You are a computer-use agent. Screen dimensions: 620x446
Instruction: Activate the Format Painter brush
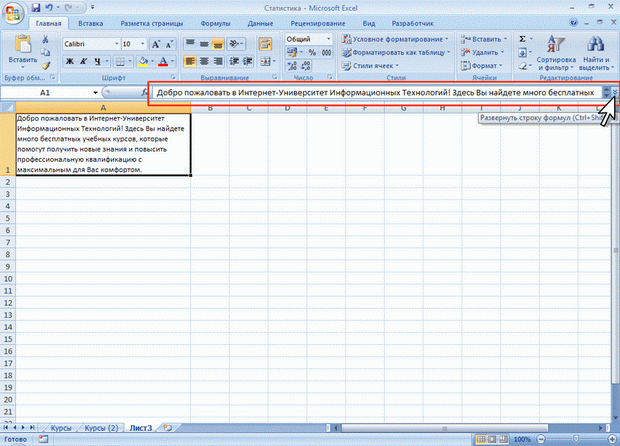[45, 65]
